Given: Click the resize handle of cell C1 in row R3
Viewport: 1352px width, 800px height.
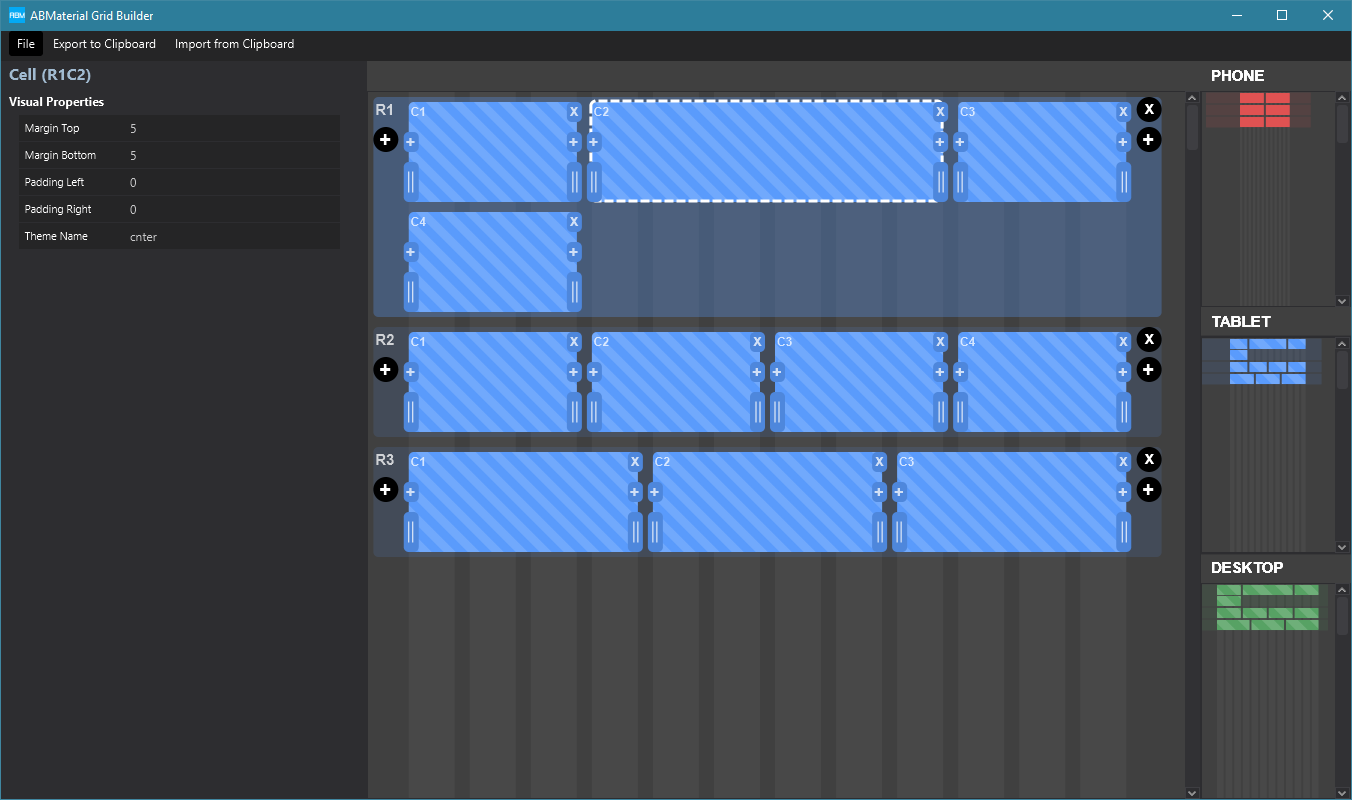Looking at the screenshot, I should pos(636,532).
